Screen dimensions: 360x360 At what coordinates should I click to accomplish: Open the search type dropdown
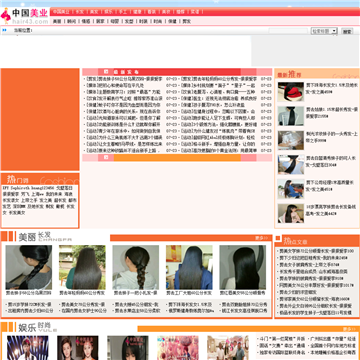(x=324, y=31)
